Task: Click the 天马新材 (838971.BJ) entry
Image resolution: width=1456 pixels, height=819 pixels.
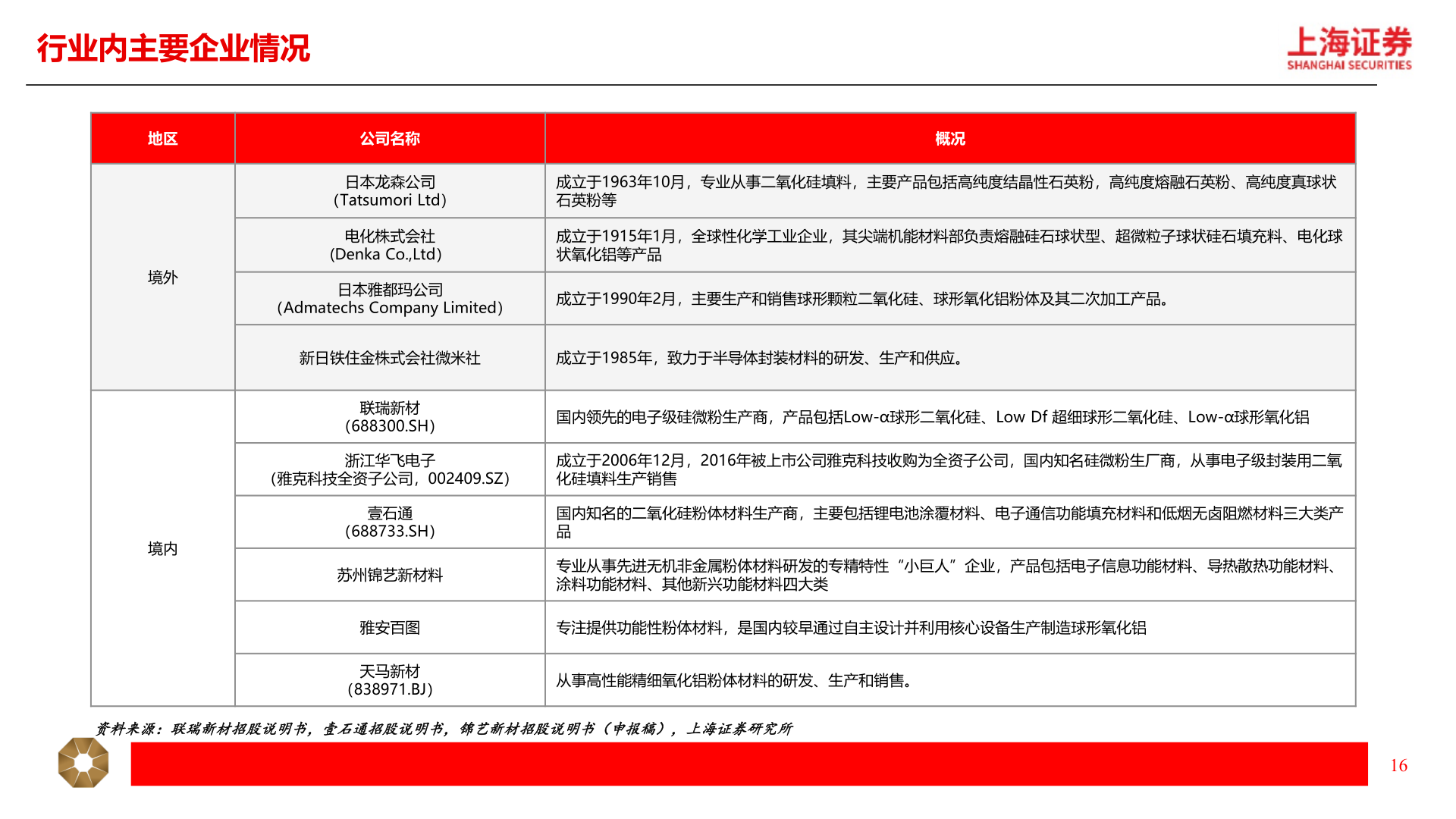Action: (x=391, y=679)
